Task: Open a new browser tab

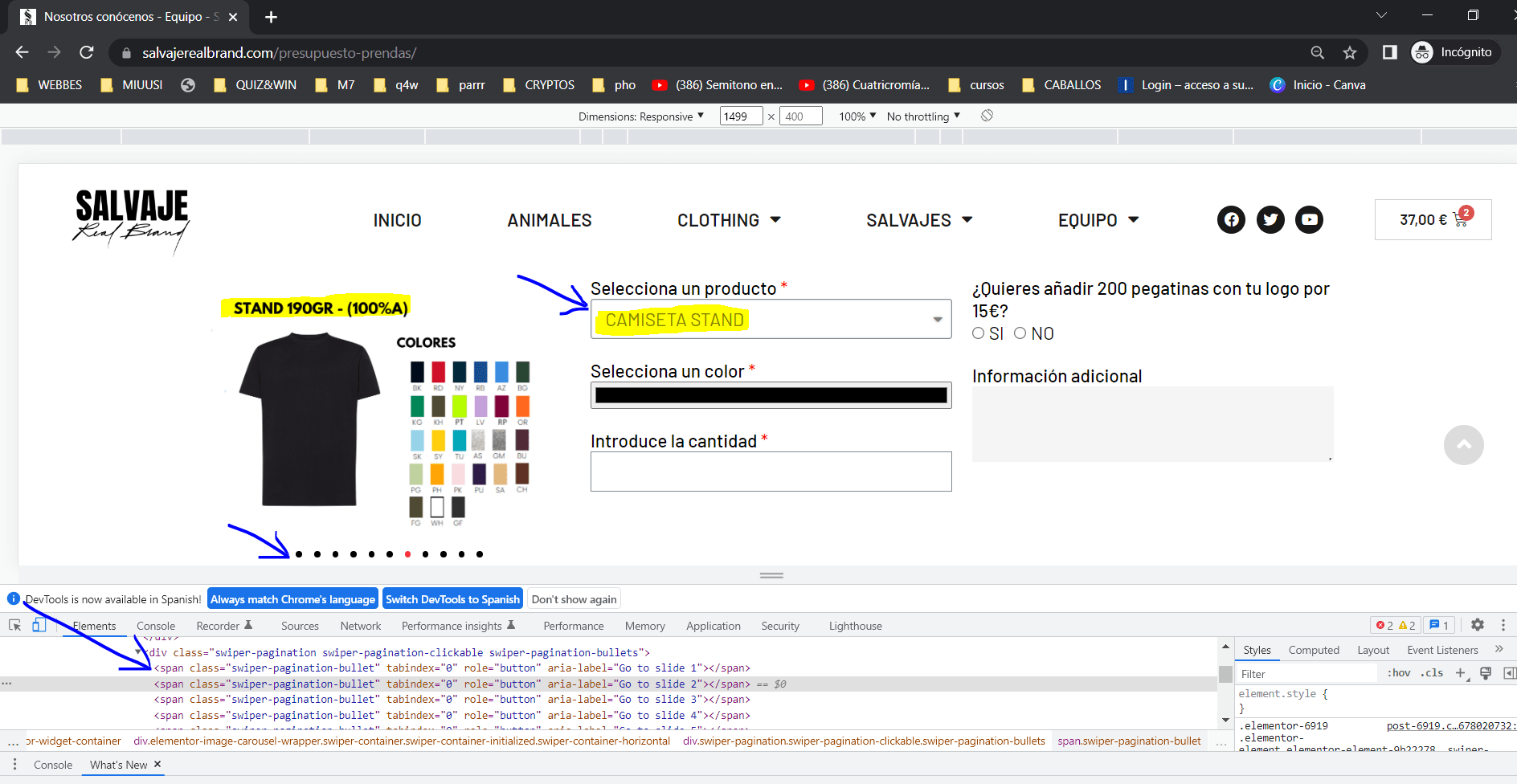Action: click(272, 17)
